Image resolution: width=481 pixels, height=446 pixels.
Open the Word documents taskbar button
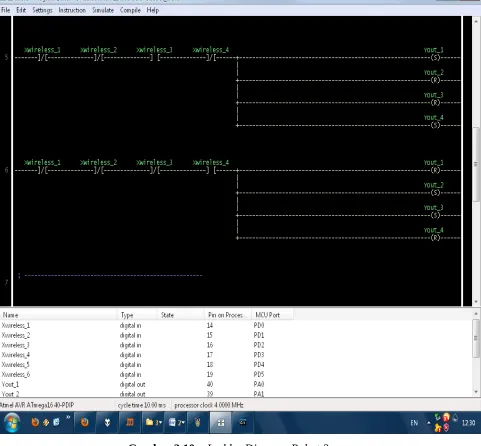(176, 423)
